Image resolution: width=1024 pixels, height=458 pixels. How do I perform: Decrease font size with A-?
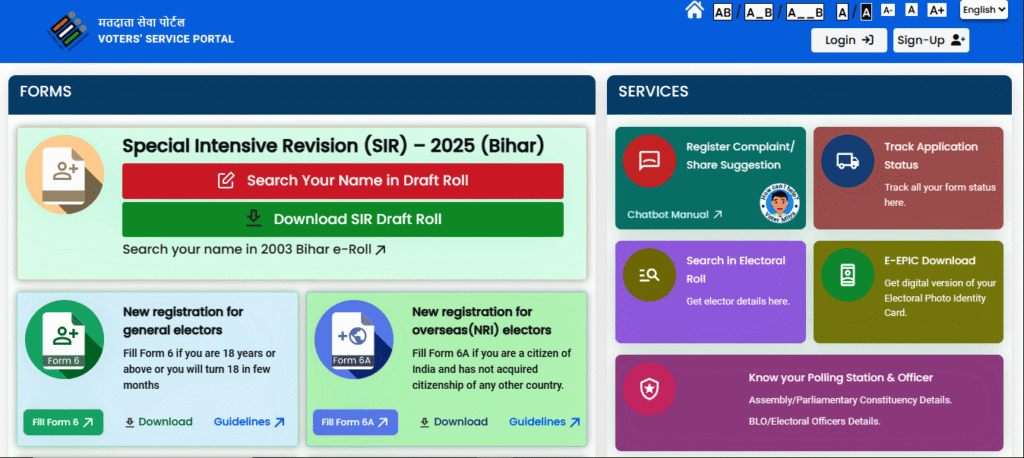(888, 10)
